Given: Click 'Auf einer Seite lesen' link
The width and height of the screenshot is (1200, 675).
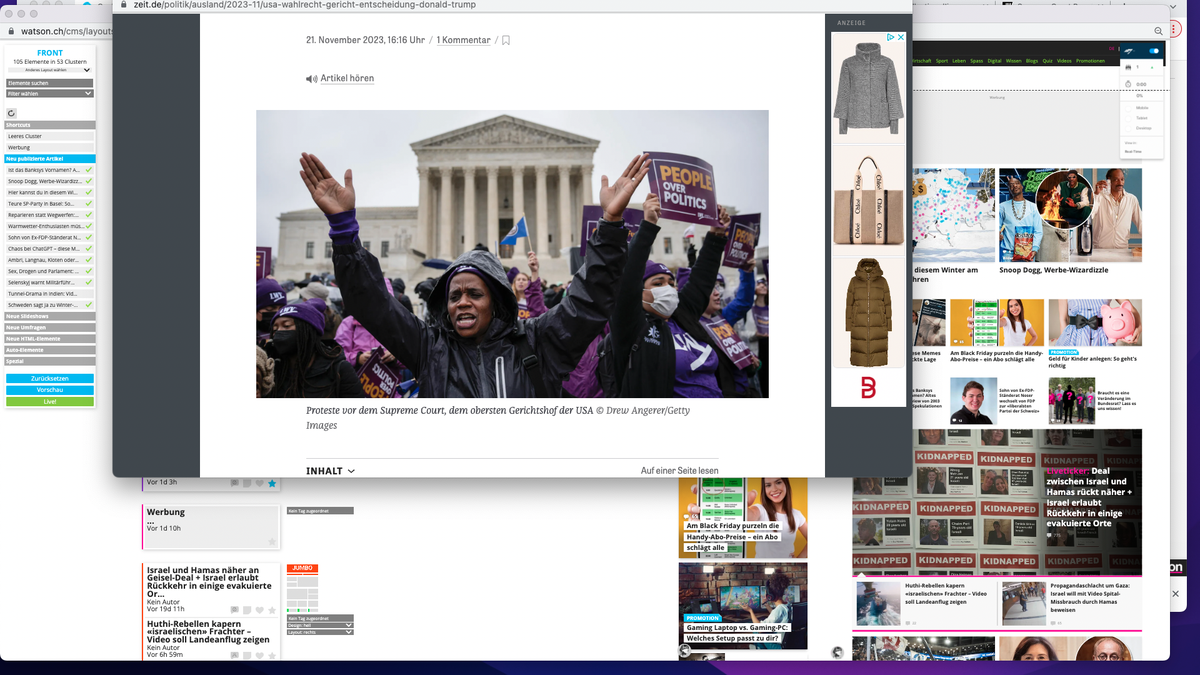Looking at the screenshot, I should click(679, 471).
